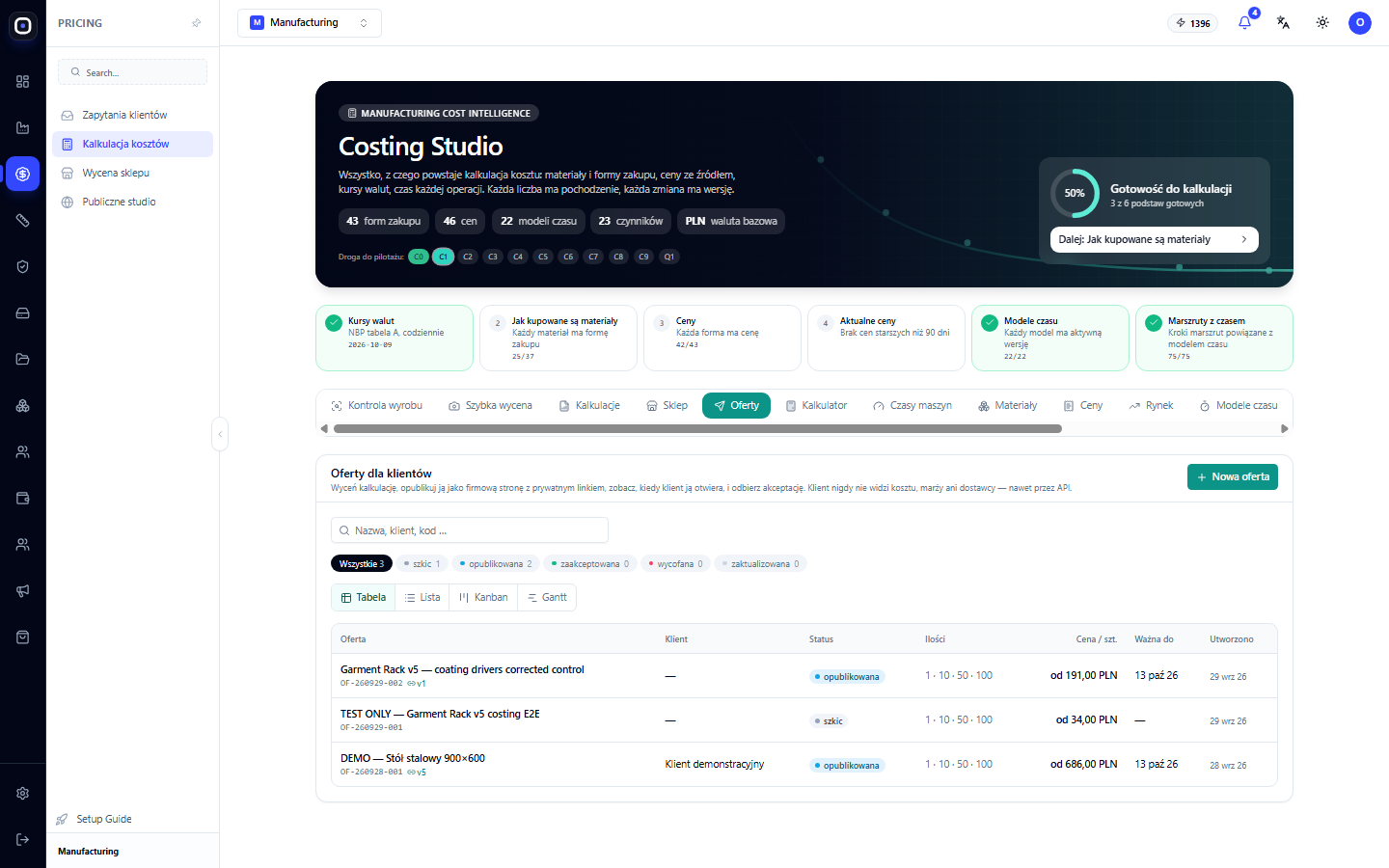Open the Setup Guide link
The height and width of the screenshot is (868, 1389).
pyautogui.click(x=95, y=819)
